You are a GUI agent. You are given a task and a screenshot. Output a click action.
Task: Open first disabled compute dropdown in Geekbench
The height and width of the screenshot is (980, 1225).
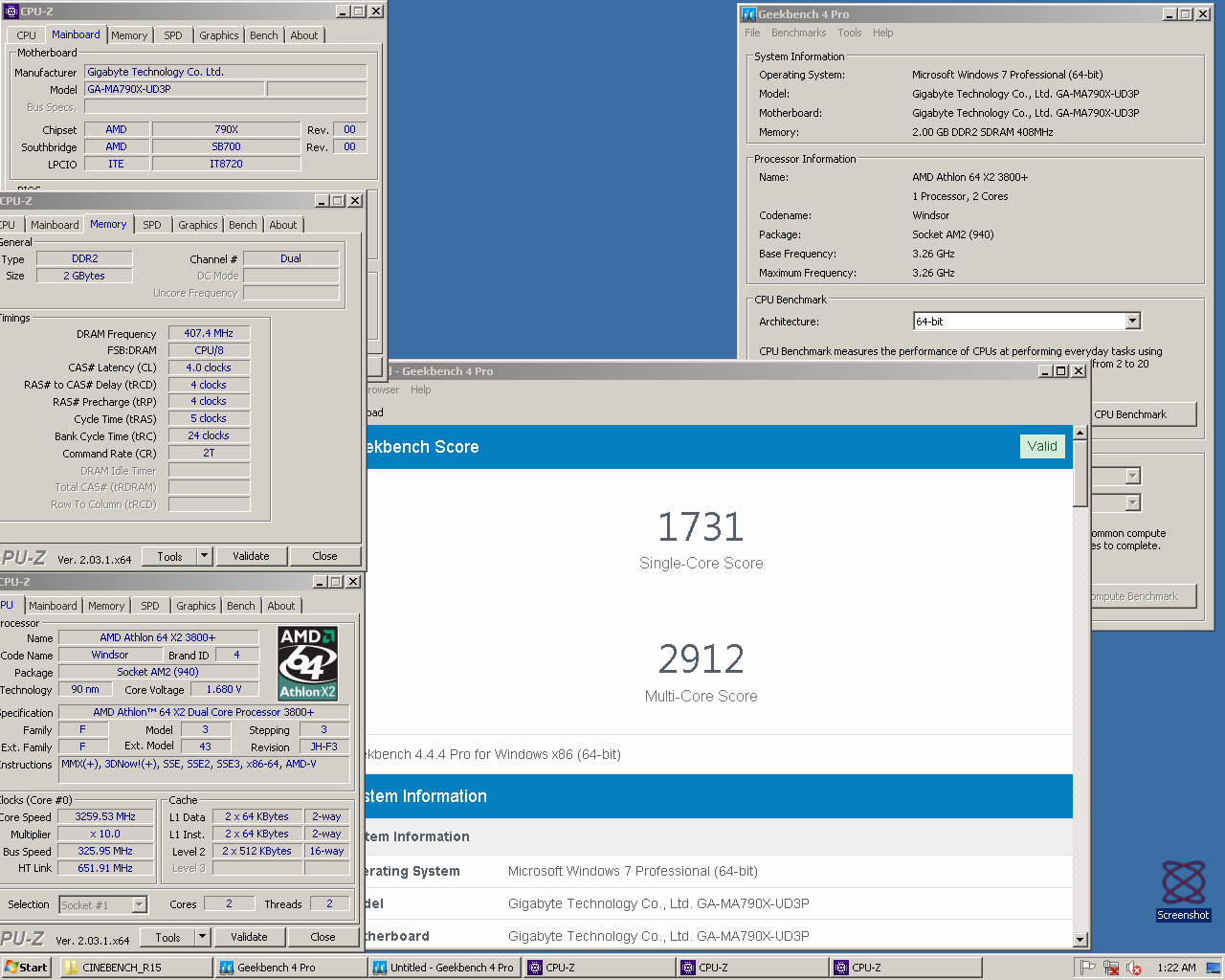point(1133,476)
